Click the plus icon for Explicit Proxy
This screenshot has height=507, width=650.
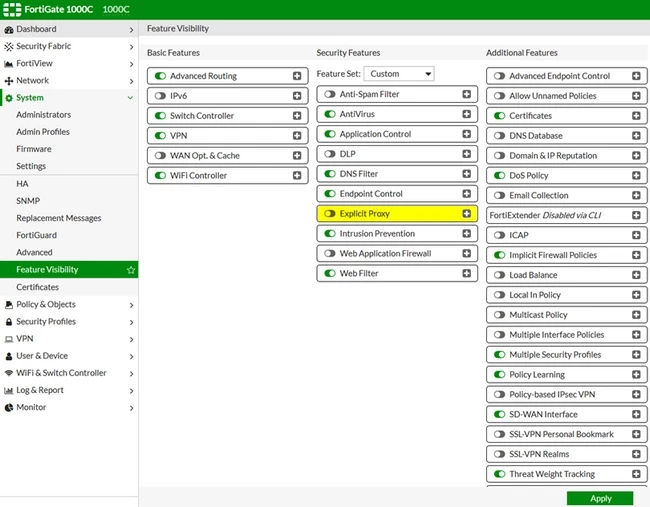pos(466,213)
